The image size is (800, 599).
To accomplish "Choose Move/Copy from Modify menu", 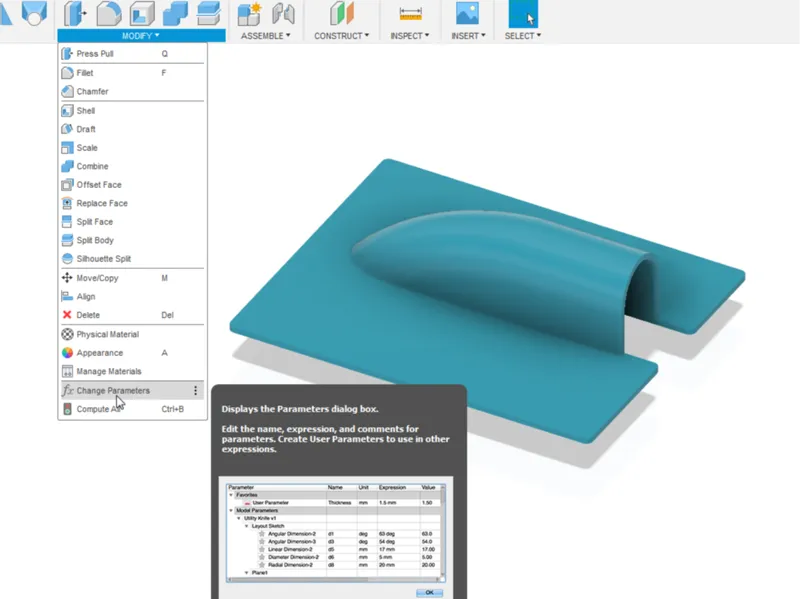I will pyautogui.click(x=132, y=278).
